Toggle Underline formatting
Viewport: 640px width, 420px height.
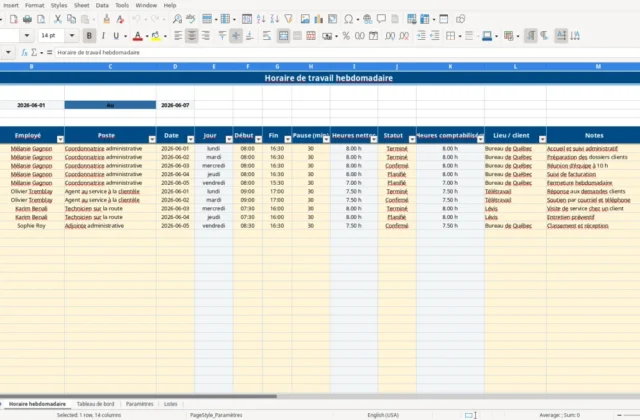click(x=116, y=36)
